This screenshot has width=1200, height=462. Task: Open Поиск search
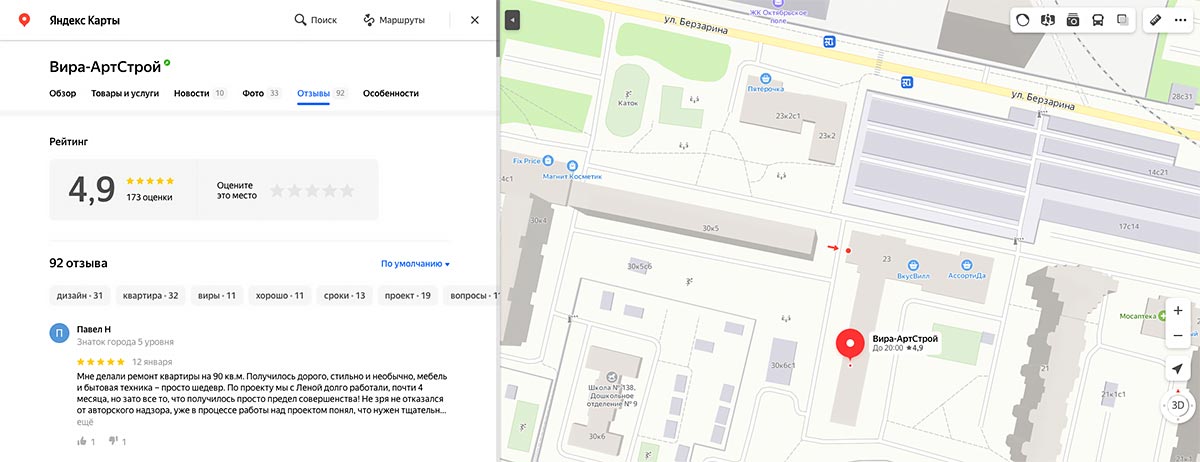click(x=315, y=19)
